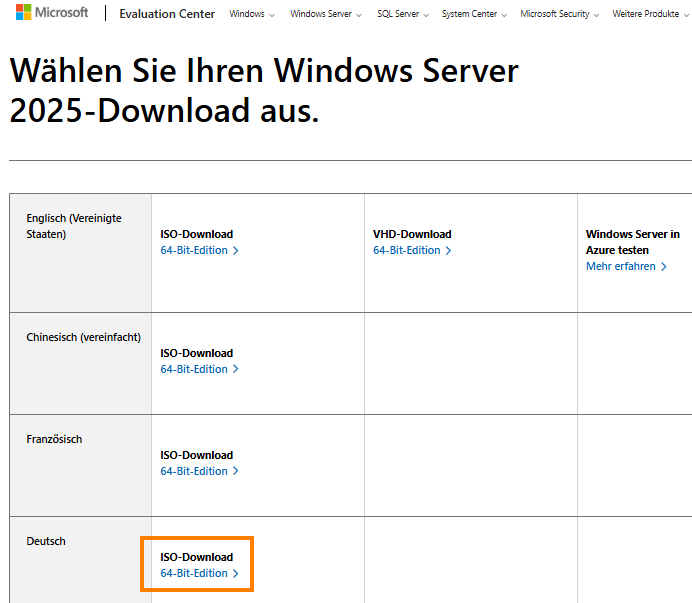This screenshot has width=692, height=603.
Task: Open the Evaluation Center home link
Action: [167, 14]
